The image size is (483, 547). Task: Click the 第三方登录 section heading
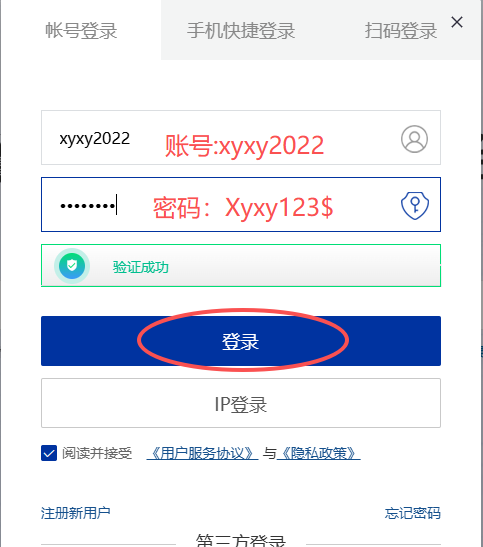[x=241, y=541]
